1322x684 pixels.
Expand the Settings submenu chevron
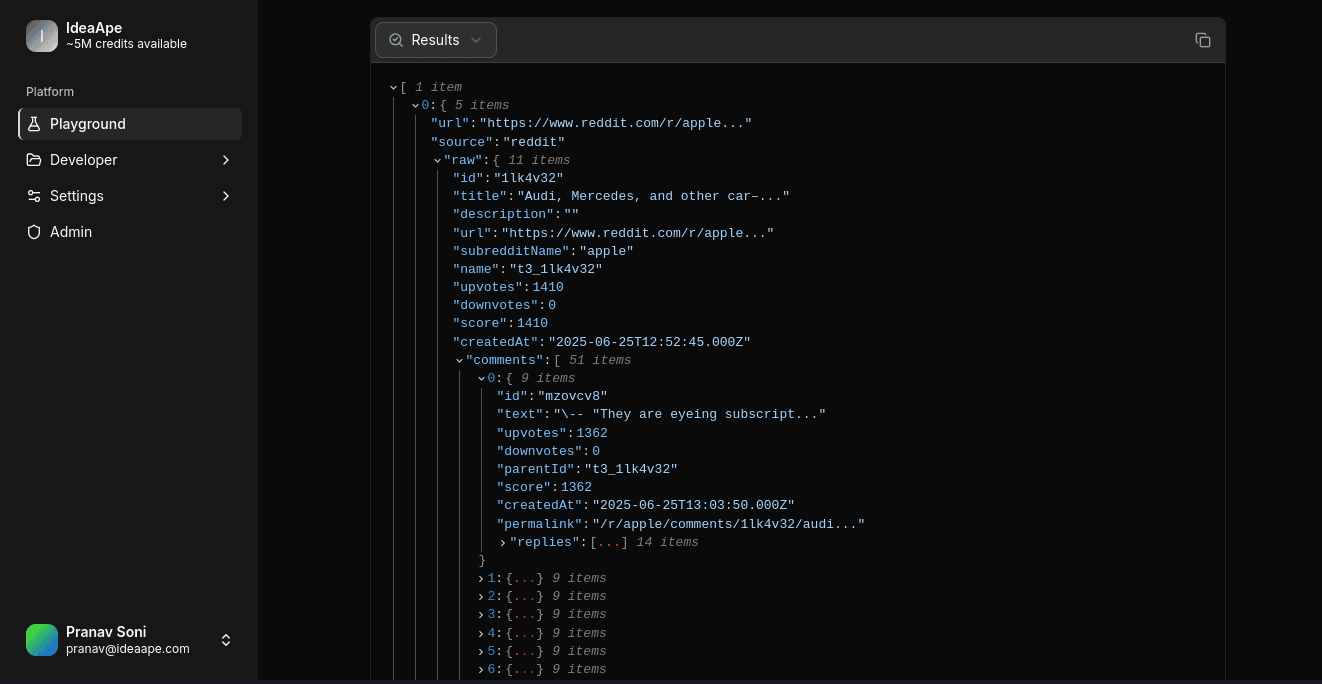pyautogui.click(x=226, y=196)
